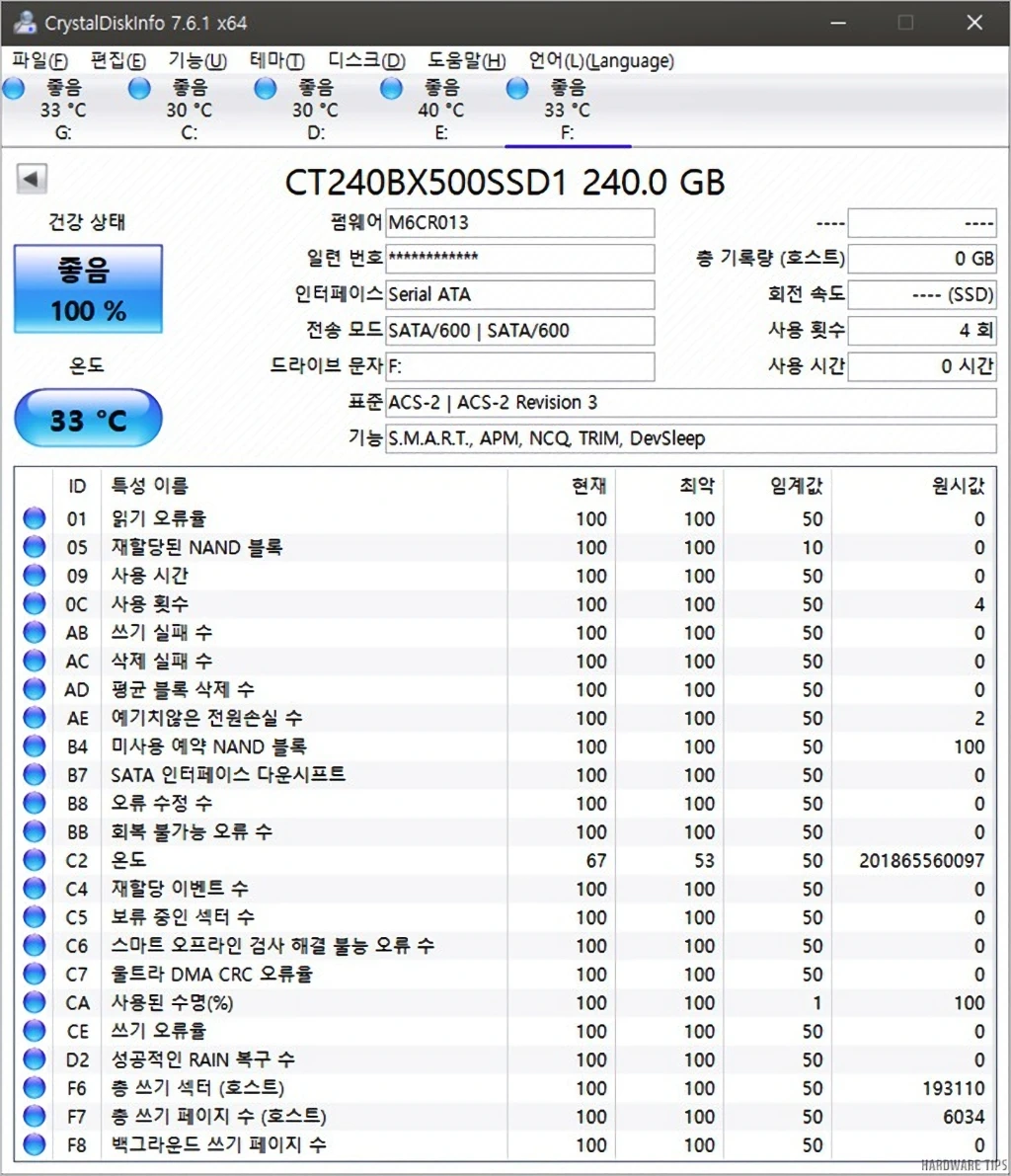The height and width of the screenshot is (1176, 1011).
Task: Click status orb for C4 재할당 이벤트 수
Action: tap(34, 889)
